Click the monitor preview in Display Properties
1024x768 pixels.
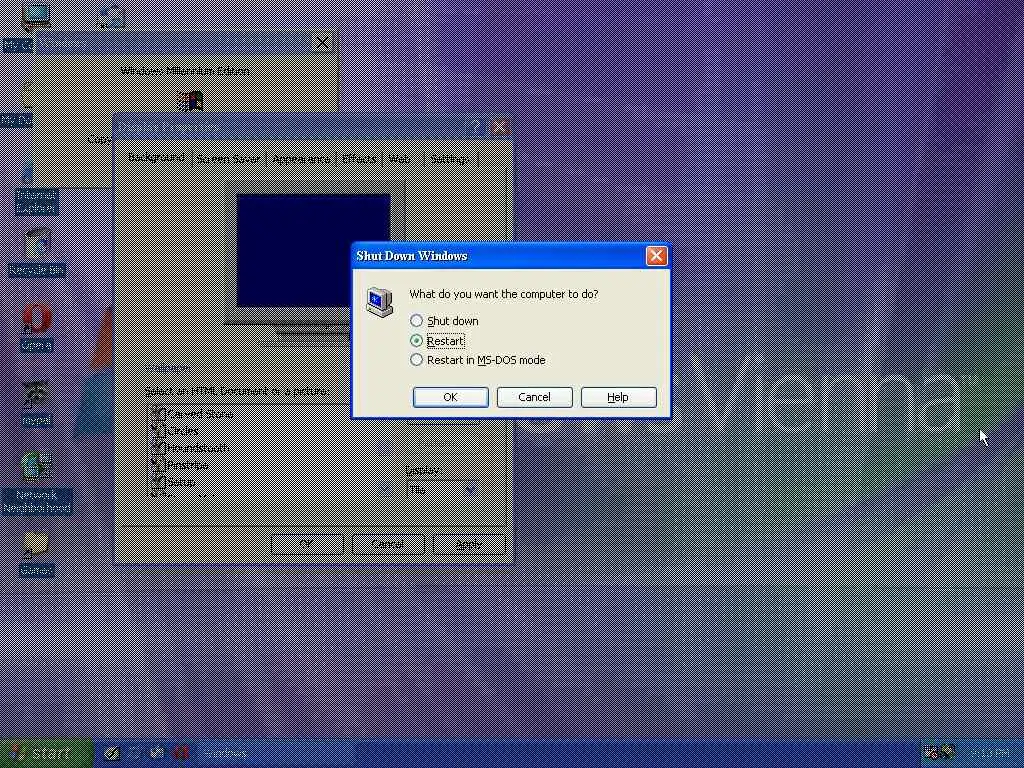313,251
